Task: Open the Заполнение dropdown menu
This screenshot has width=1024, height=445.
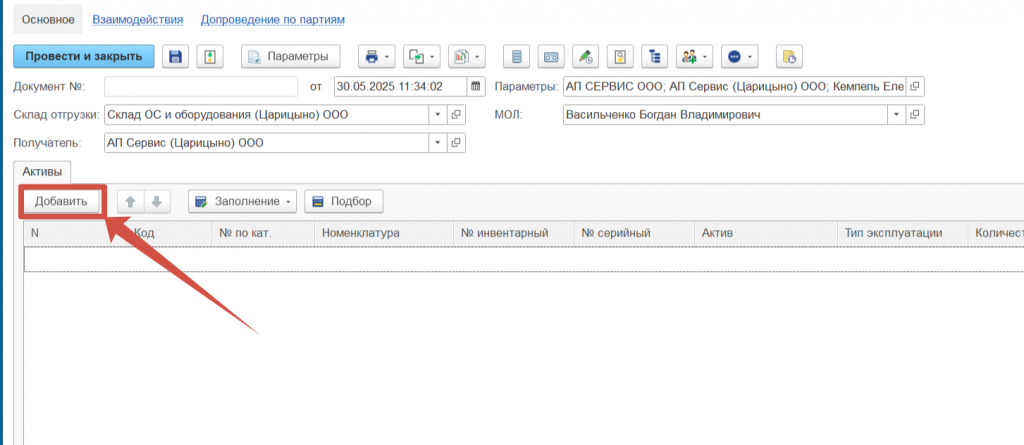Action: pyautogui.click(x=243, y=202)
